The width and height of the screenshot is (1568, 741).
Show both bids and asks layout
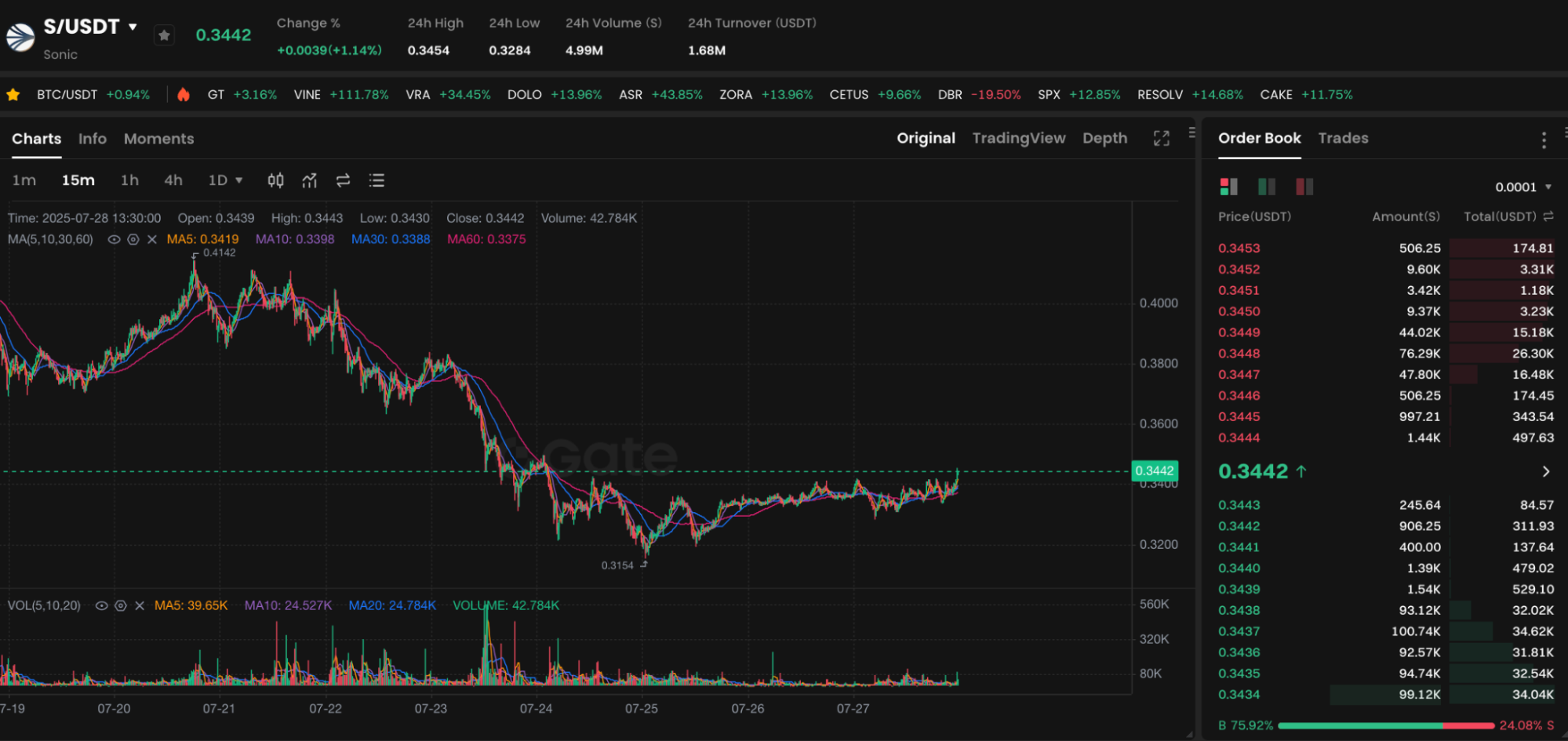point(1228,187)
